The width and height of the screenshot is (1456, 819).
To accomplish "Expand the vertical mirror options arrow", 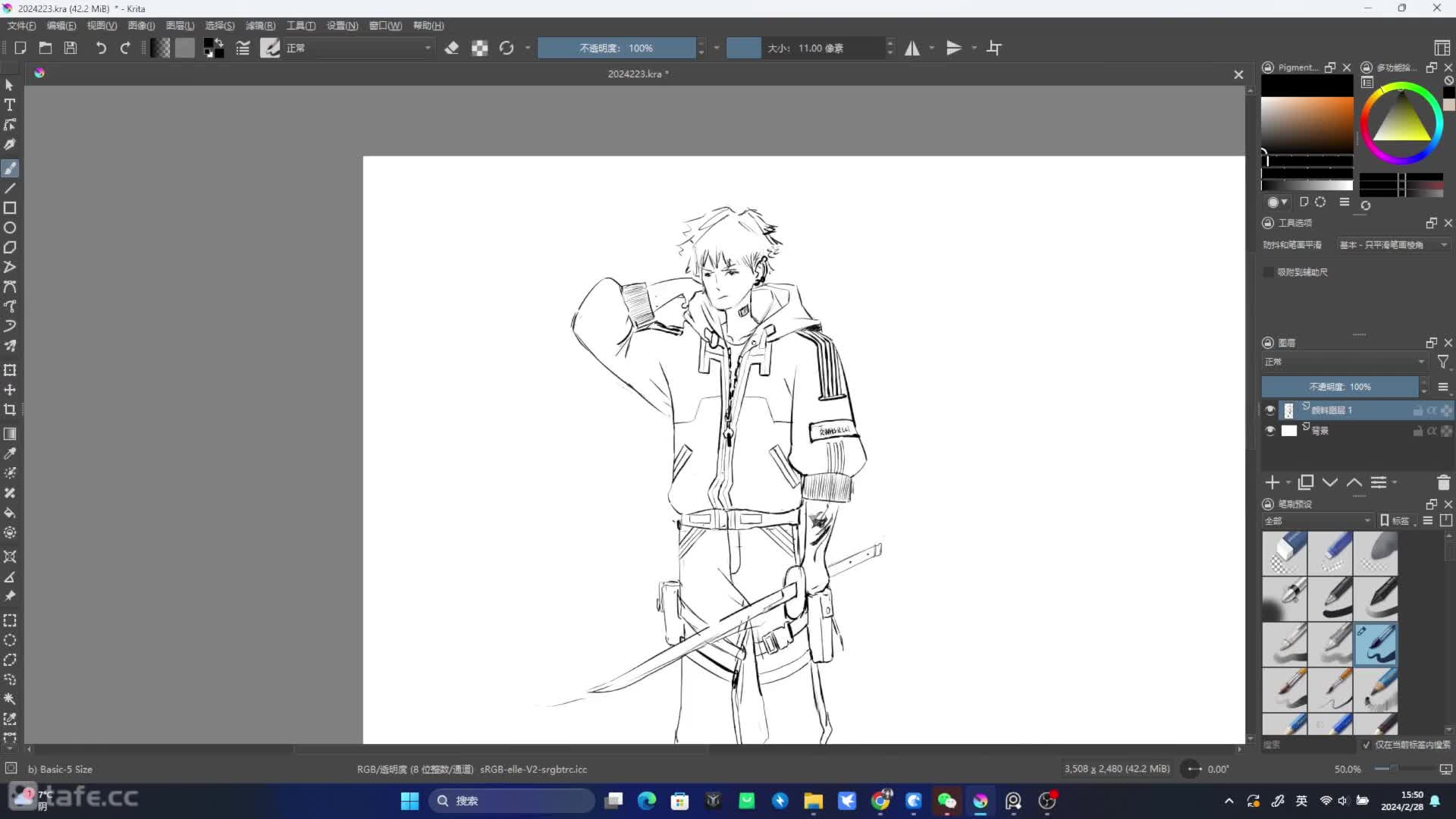I will point(974,48).
